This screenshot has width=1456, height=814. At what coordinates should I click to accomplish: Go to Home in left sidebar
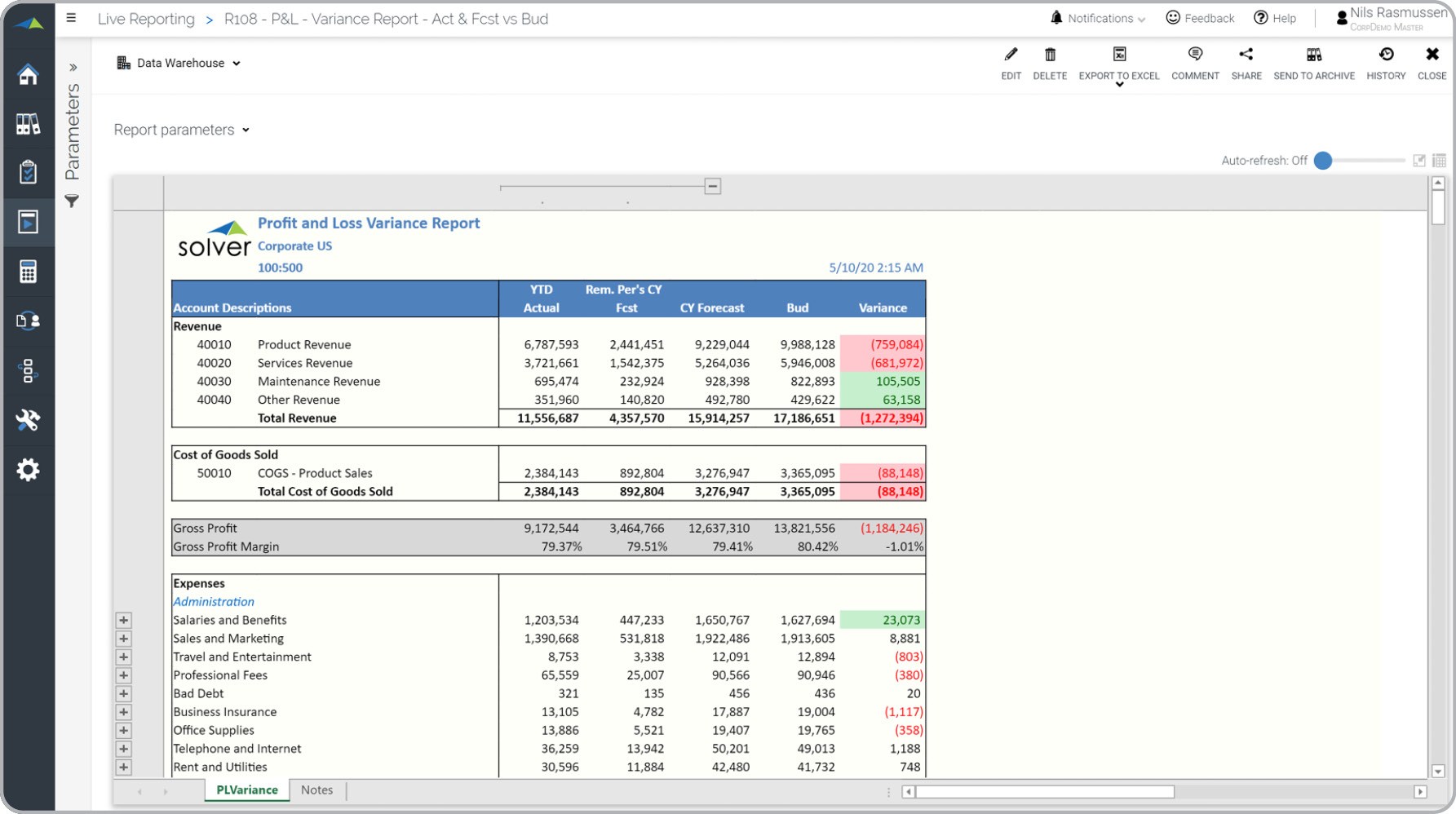pos(29,75)
